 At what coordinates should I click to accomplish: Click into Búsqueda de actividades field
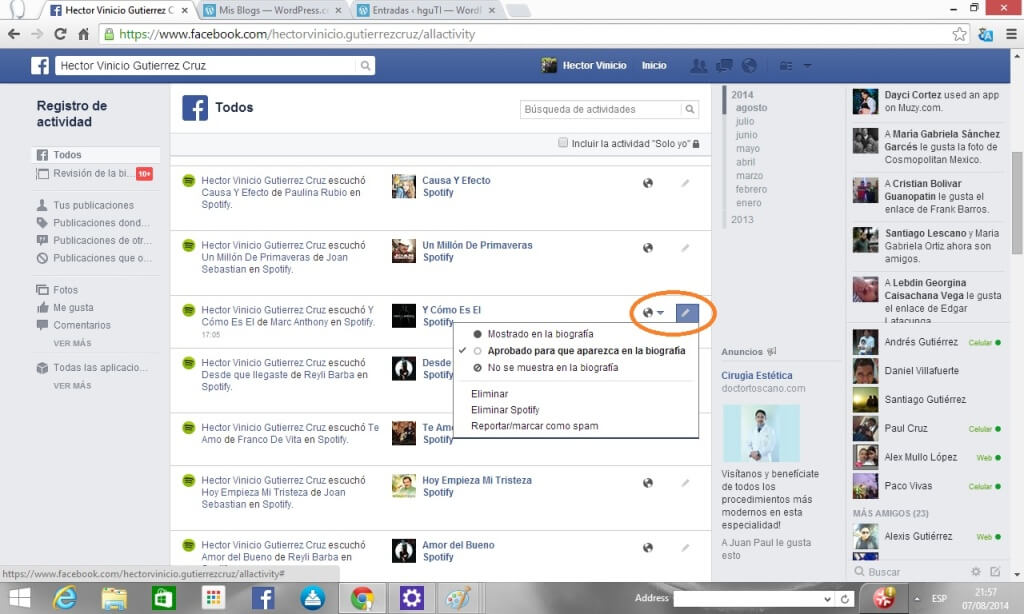pos(600,109)
